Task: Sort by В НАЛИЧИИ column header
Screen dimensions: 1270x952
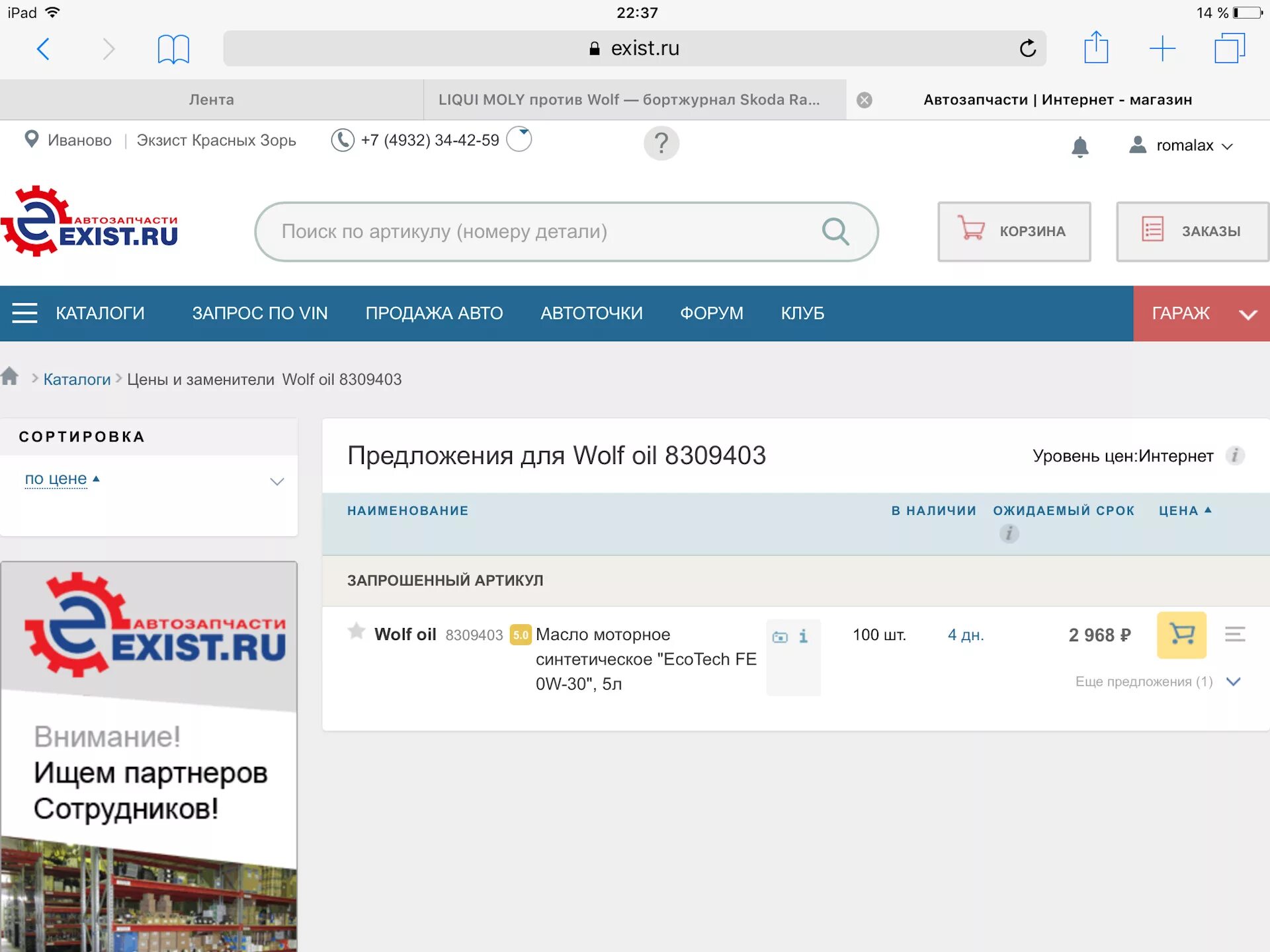Action: click(933, 510)
